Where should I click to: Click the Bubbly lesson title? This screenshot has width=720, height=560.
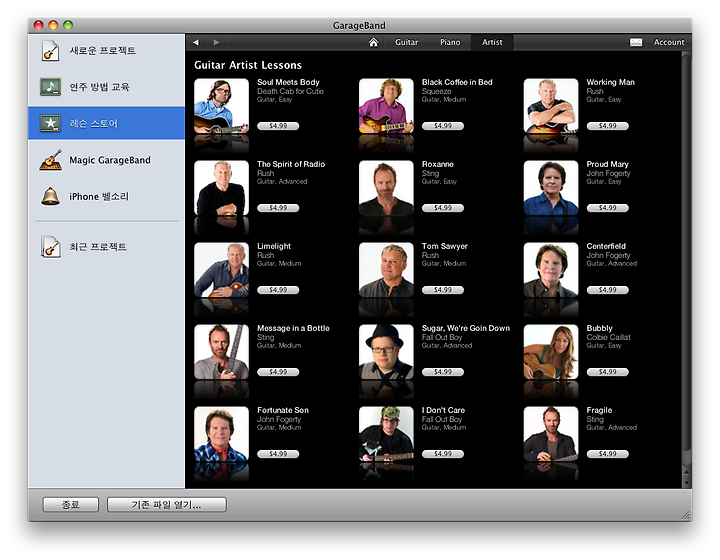599,328
